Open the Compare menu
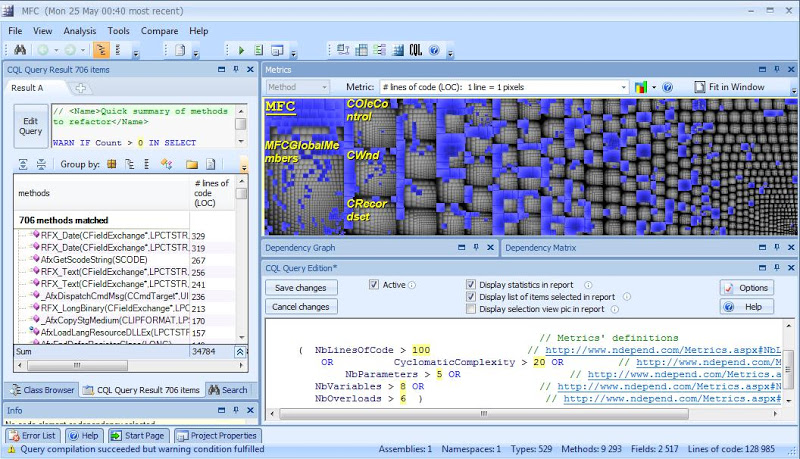Screen dimensions: 800x459 coord(159,31)
